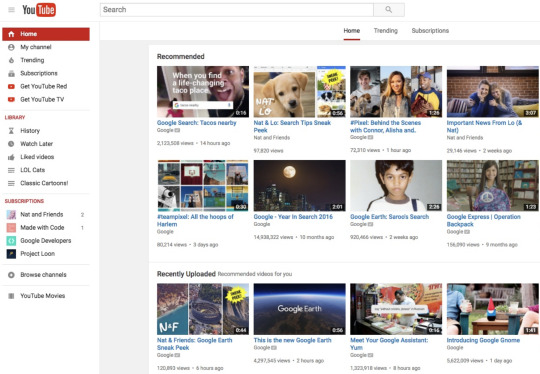Click the Operation Backpack thumbnail

click(x=493, y=186)
